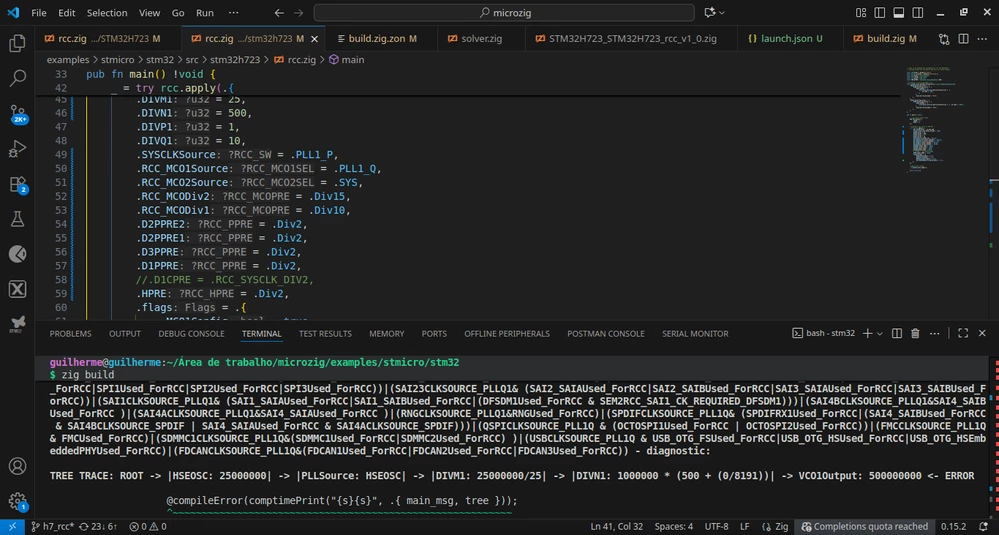Image resolution: width=999 pixels, height=535 pixels.
Task: Click the microzig command center search box
Action: (x=504, y=13)
